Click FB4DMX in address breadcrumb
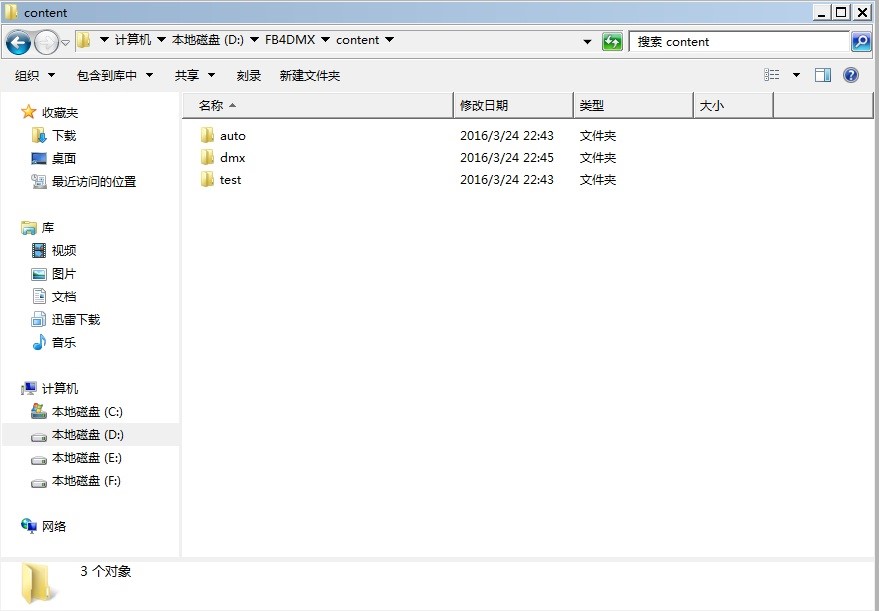Screen dimensions: 879x611 pyautogui.click(x=290, y=41)
